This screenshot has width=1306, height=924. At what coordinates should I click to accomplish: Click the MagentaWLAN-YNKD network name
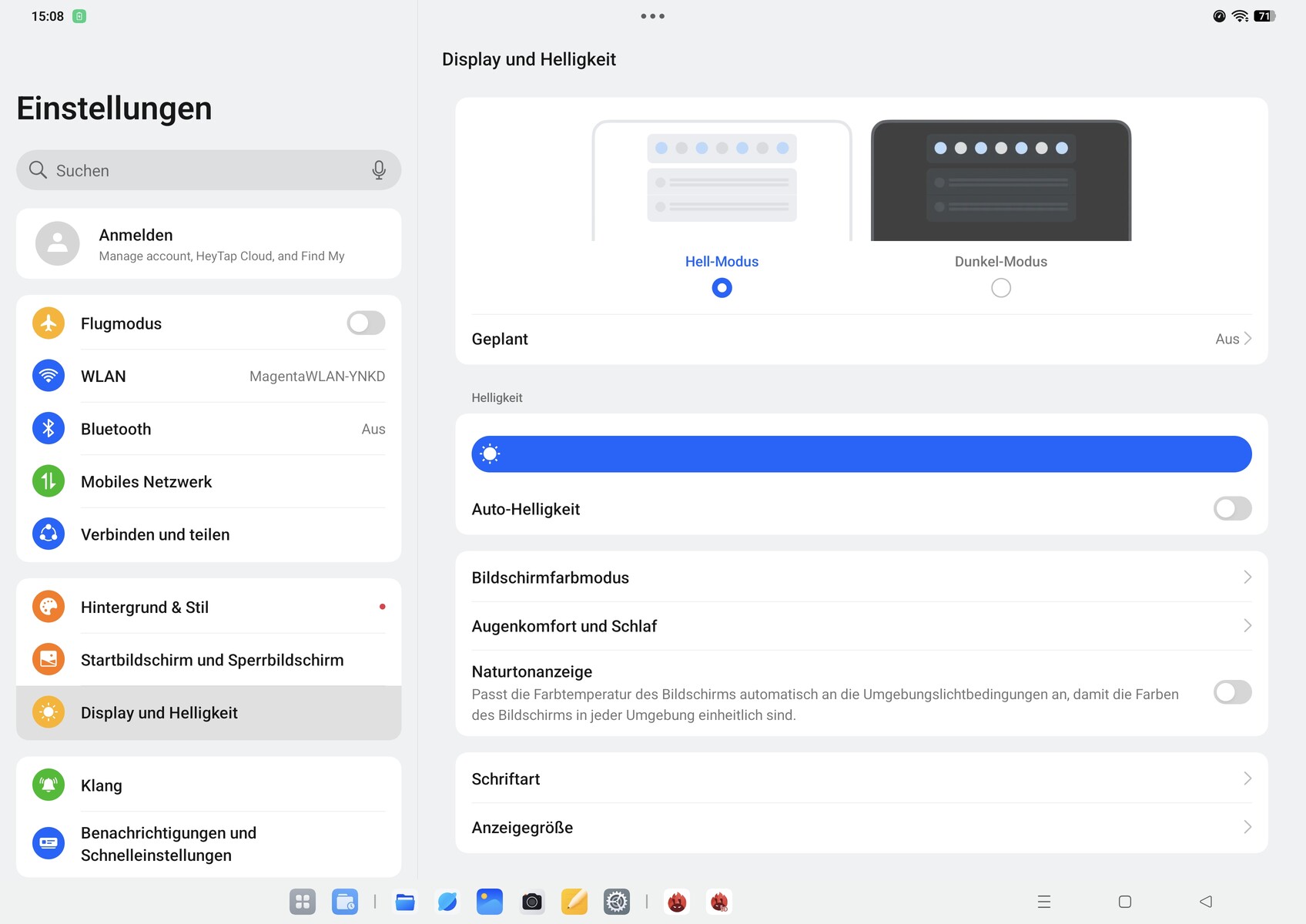click(x=317, y=377)
